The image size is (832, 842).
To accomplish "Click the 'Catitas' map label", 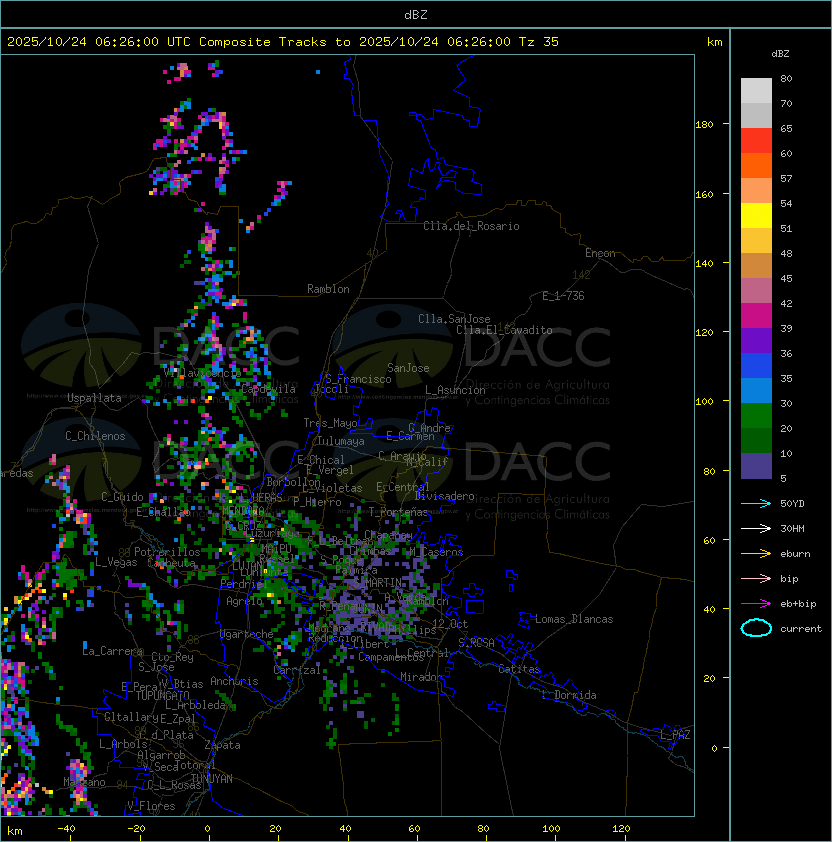I will pyautogui.click(x=519, y=669).
